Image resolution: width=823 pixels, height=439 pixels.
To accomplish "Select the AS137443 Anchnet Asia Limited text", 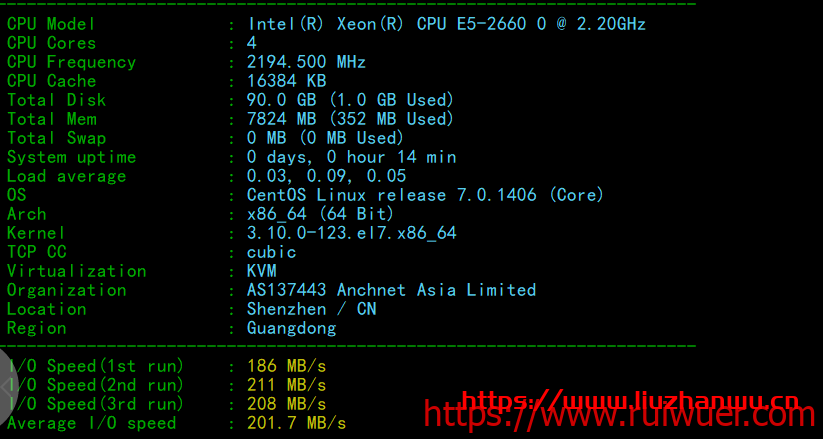I will click(x=391, y=290).
